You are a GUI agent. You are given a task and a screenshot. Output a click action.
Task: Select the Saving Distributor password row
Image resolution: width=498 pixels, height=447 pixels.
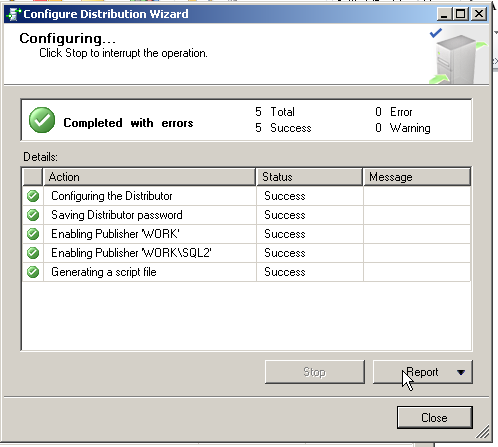pyautogui.click(x=246, y=215)
